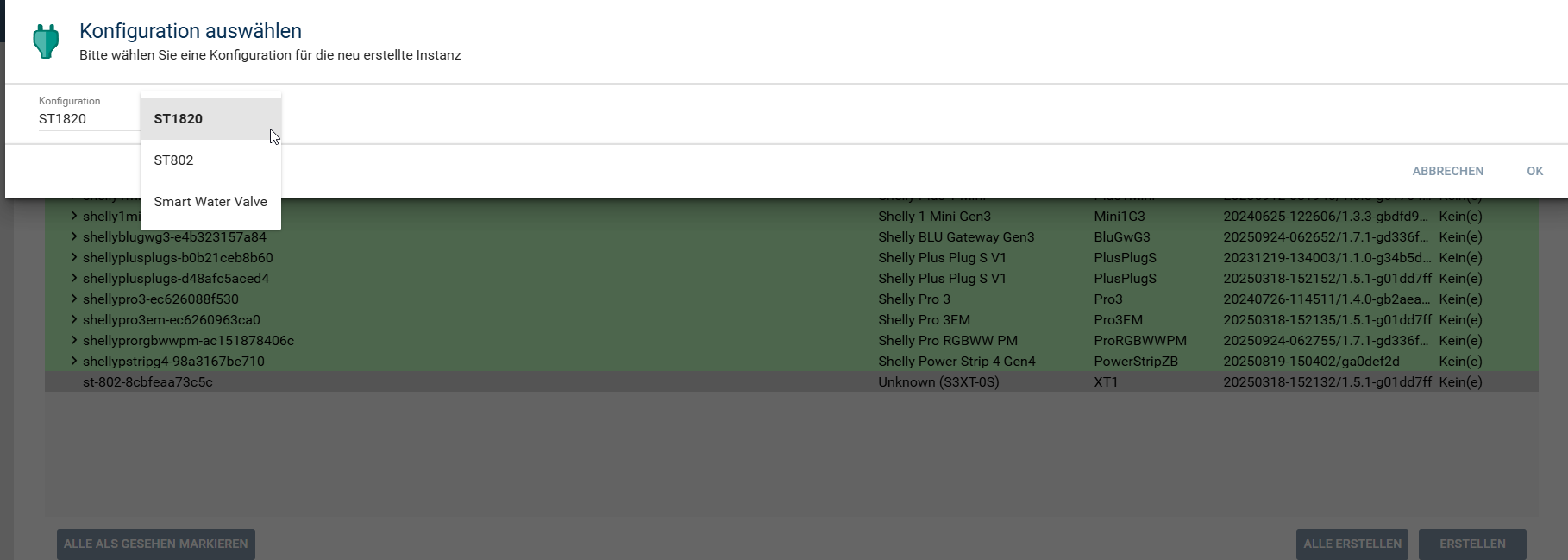Expand the shellypstripg4-98a3167be710 row
The width and height of the screenshot is (1568, 560).
74,362
